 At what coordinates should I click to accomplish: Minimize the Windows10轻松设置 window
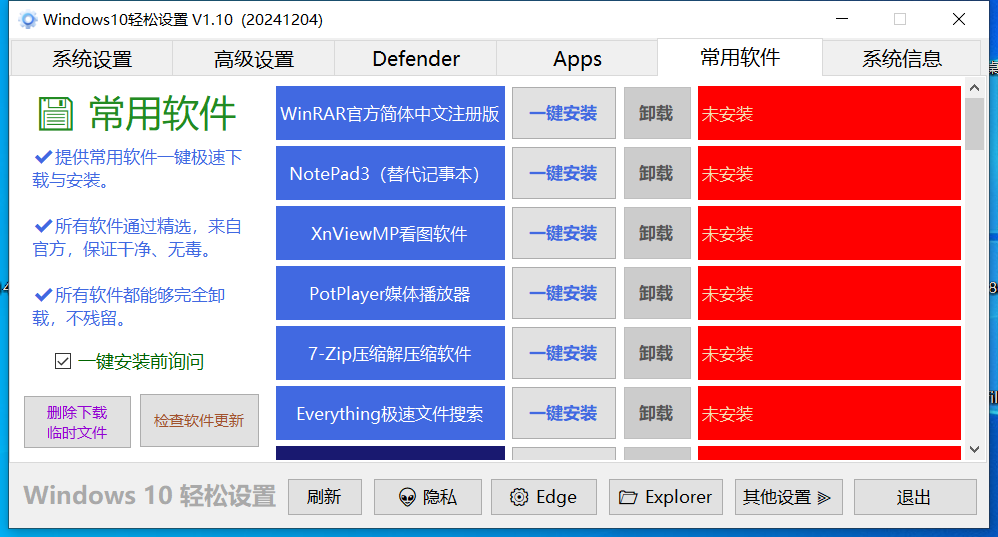[842, 19]
